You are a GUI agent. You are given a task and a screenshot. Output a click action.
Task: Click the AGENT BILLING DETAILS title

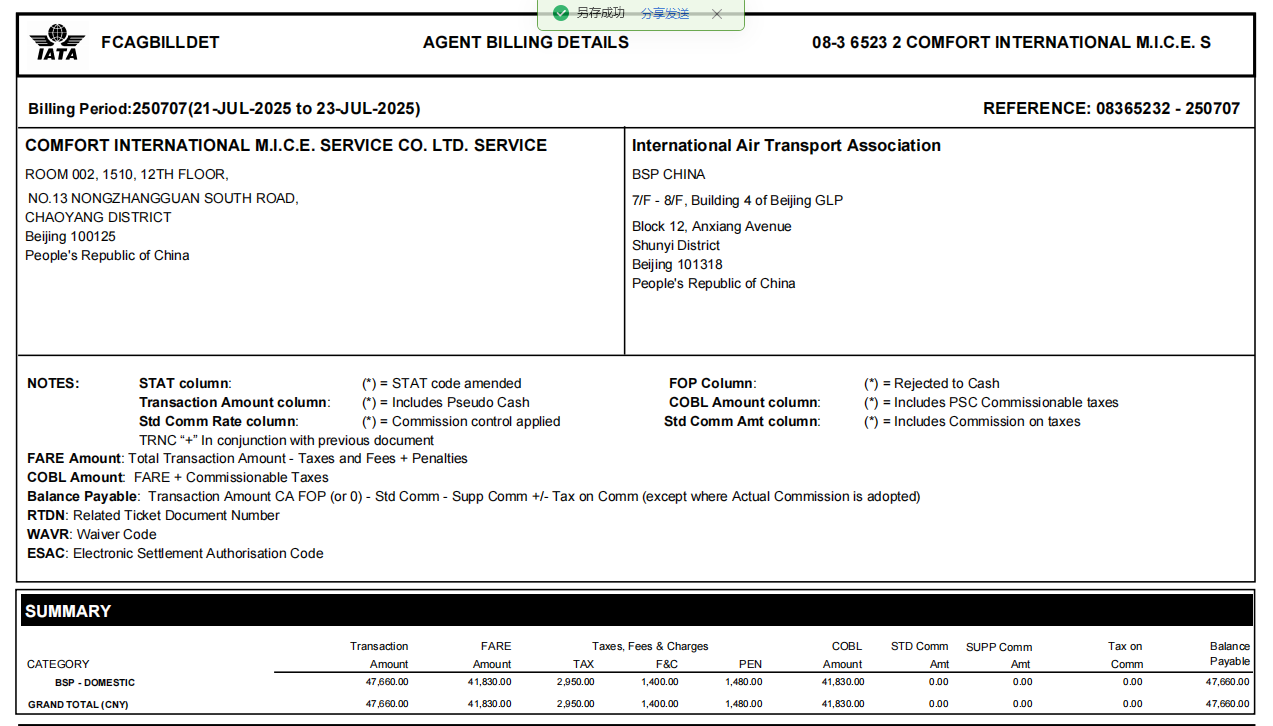click(526, 43)
